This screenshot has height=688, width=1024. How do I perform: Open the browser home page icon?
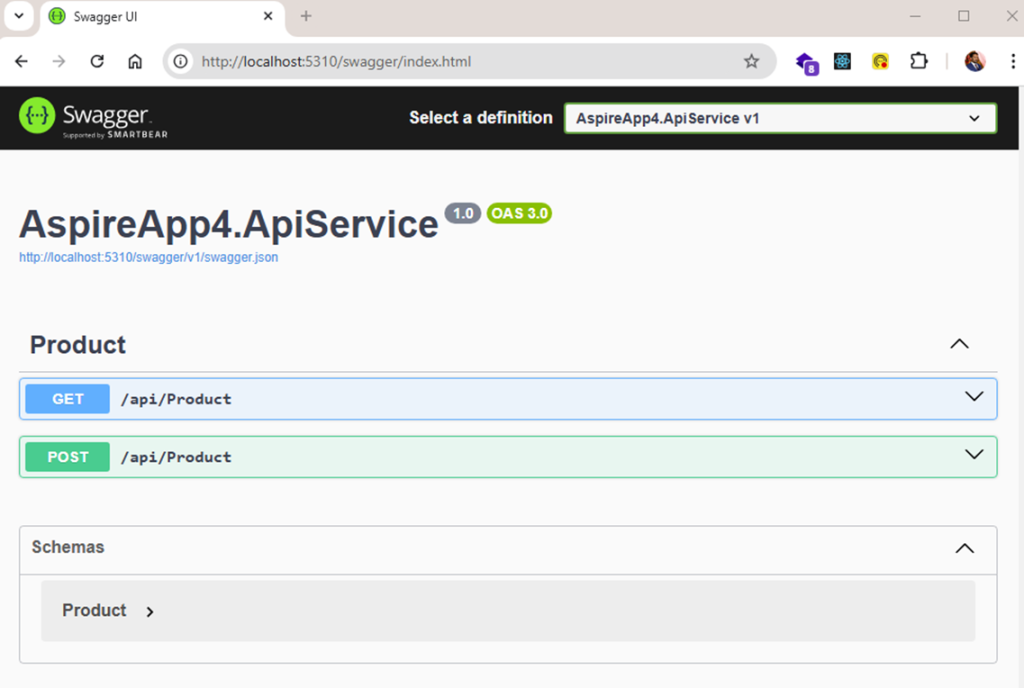pyautogui.click(x=135, y=61)
